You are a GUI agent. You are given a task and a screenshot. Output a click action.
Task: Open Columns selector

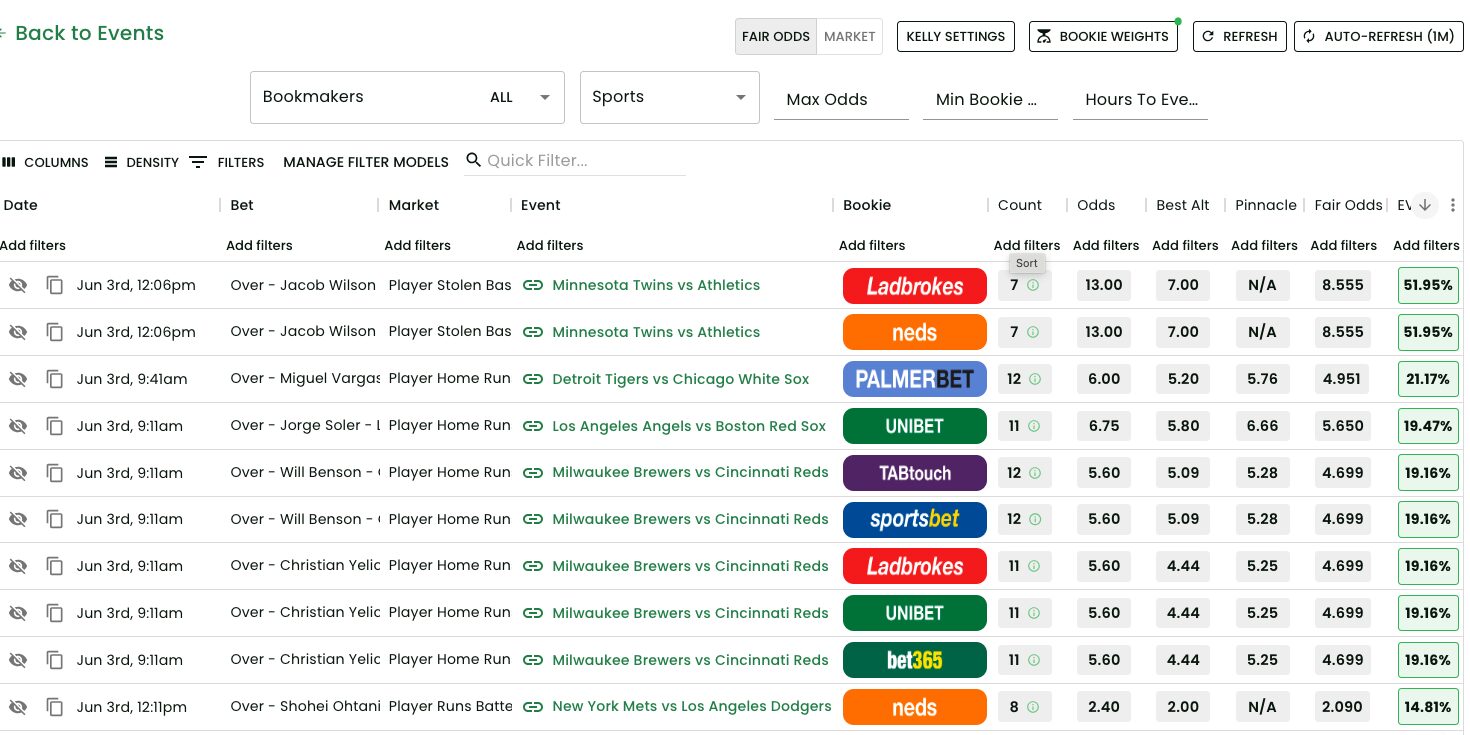[x=45, y=162]
